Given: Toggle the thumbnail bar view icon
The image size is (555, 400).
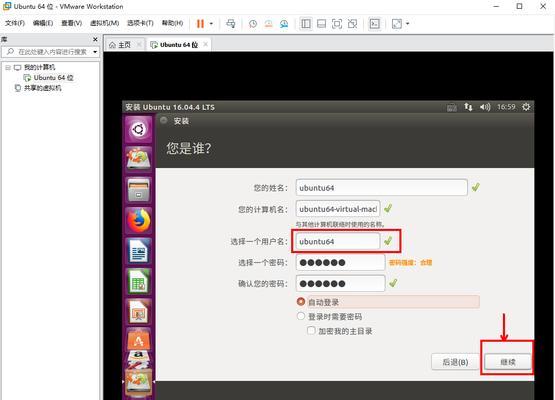Looking at the screenshot, I should (321, 24).
